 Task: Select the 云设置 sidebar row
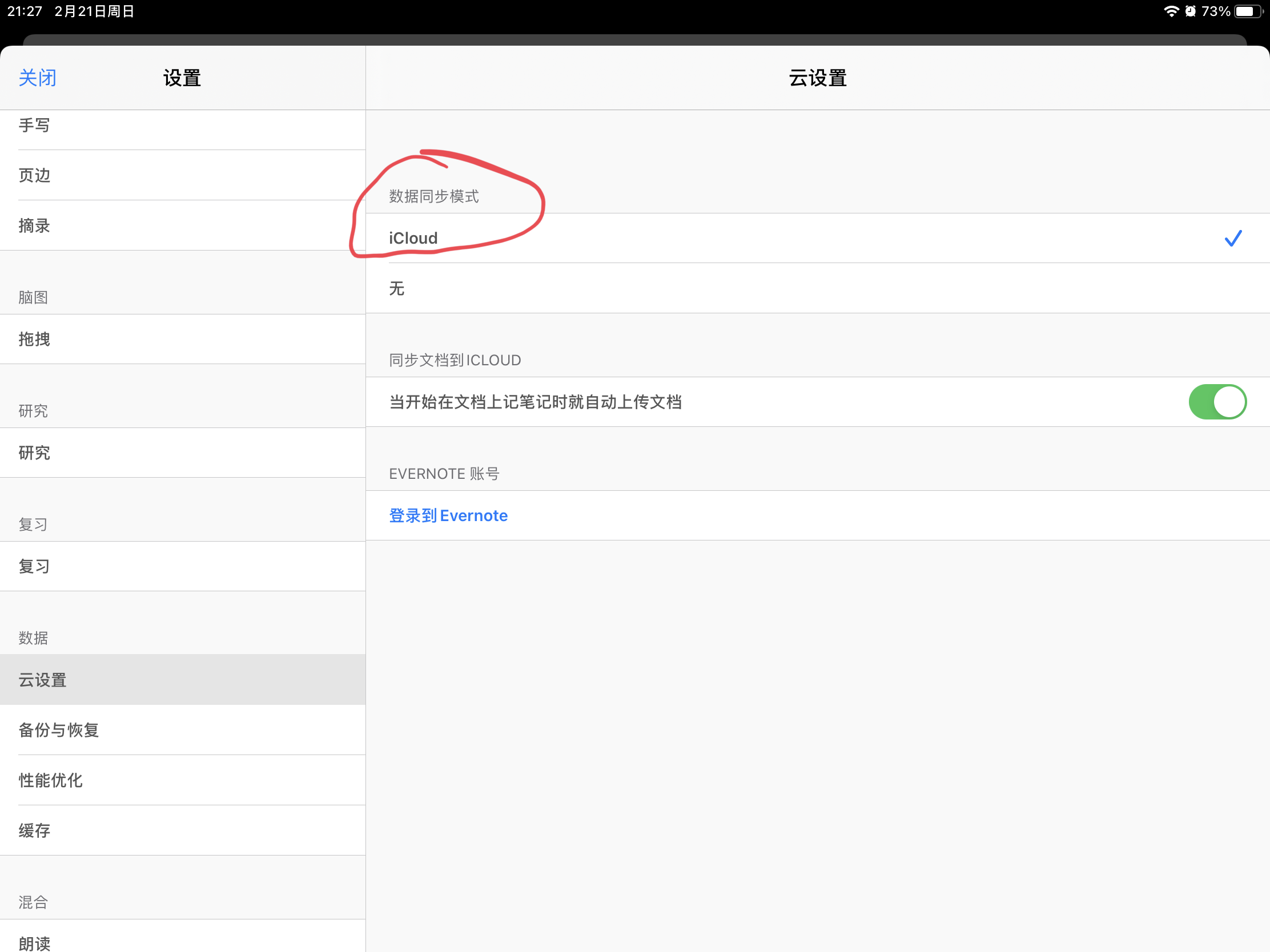click(183, 680)
